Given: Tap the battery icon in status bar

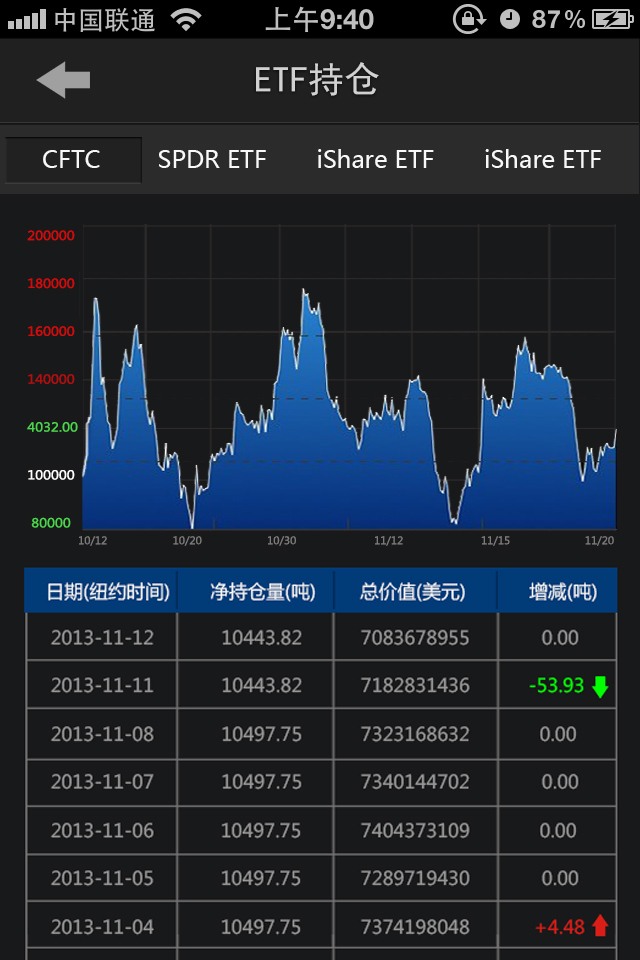Looking at the screenshot, I should [611, 19].
